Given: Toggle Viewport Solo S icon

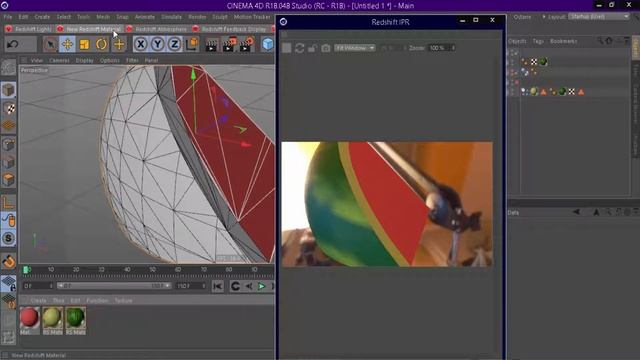Looking at the screenshot, I should (x=8, y=238).
